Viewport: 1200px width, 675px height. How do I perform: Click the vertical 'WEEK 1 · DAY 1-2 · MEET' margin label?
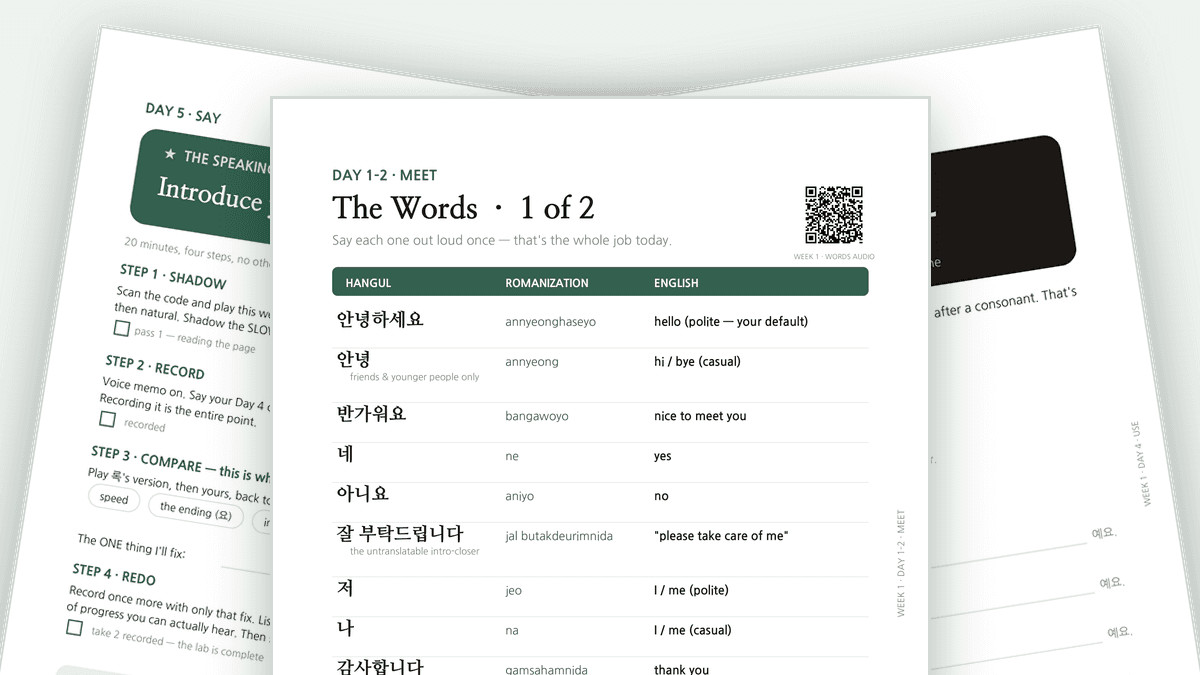click(900, 563)
